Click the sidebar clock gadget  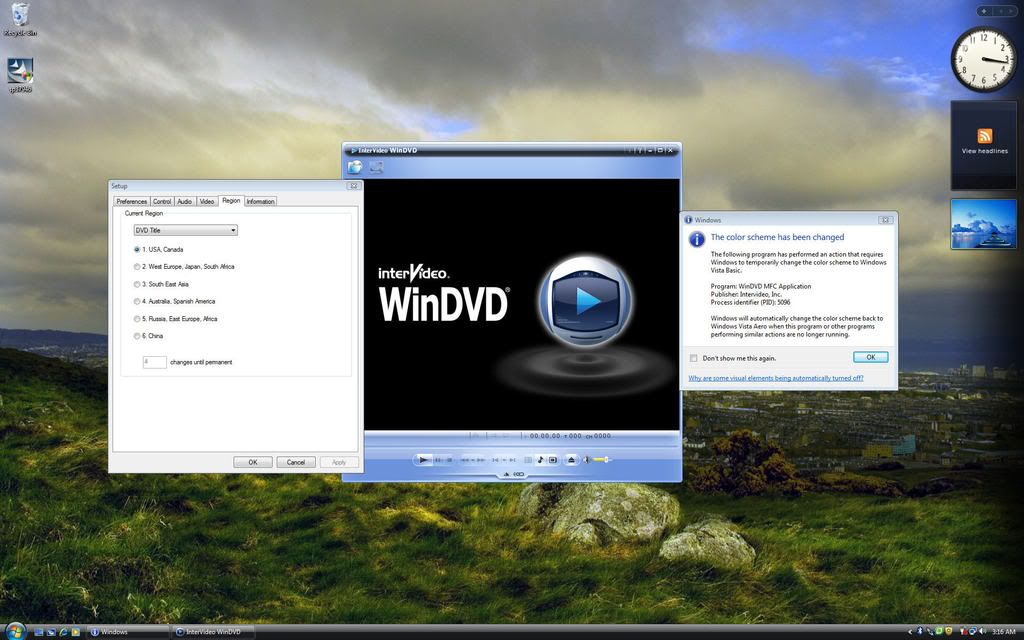984,59
